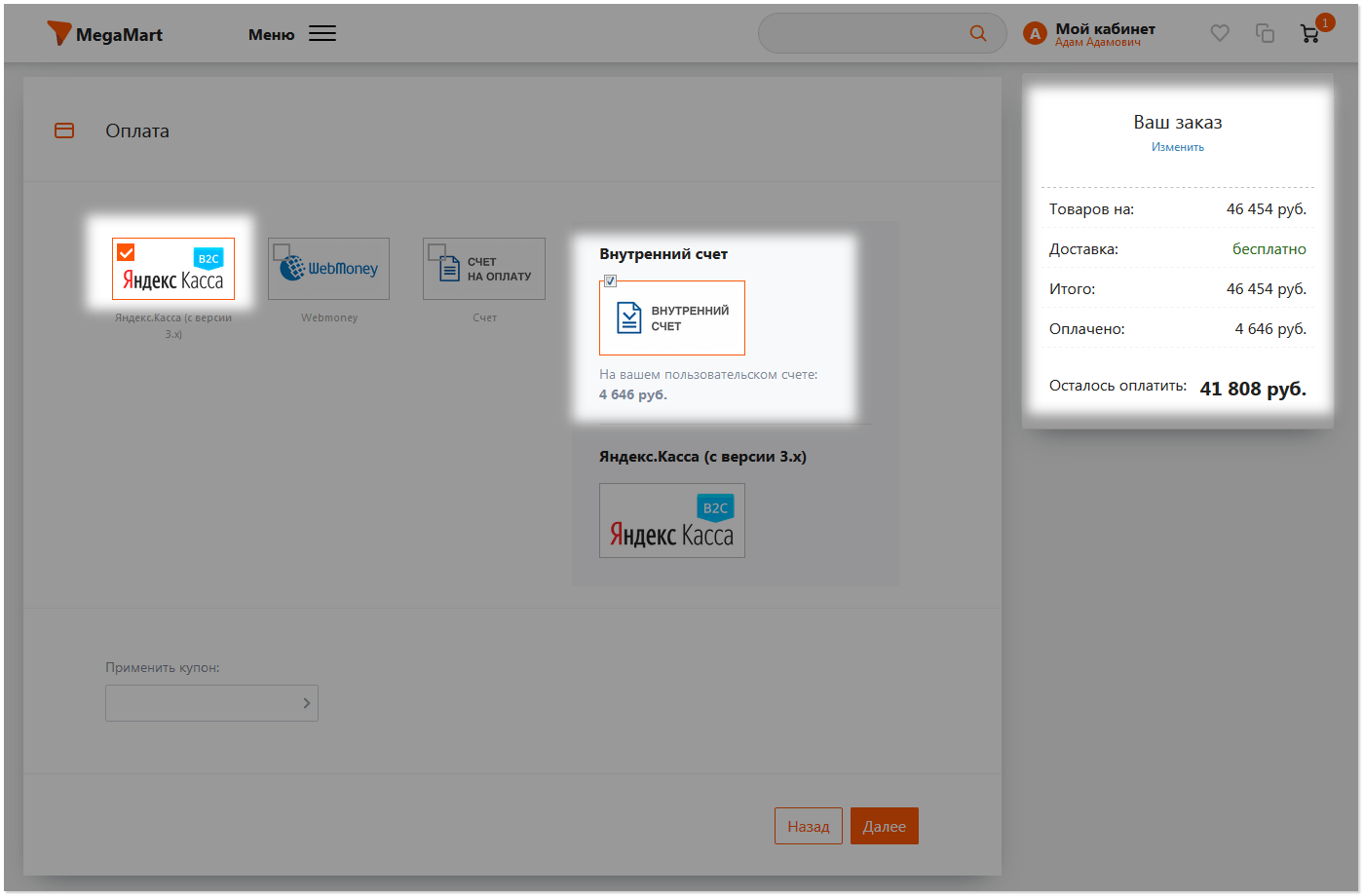The image size is (1363, 896).
Task: Uncheck Яндекс Касса payment checkbox
Action: [x=126, y=252]
